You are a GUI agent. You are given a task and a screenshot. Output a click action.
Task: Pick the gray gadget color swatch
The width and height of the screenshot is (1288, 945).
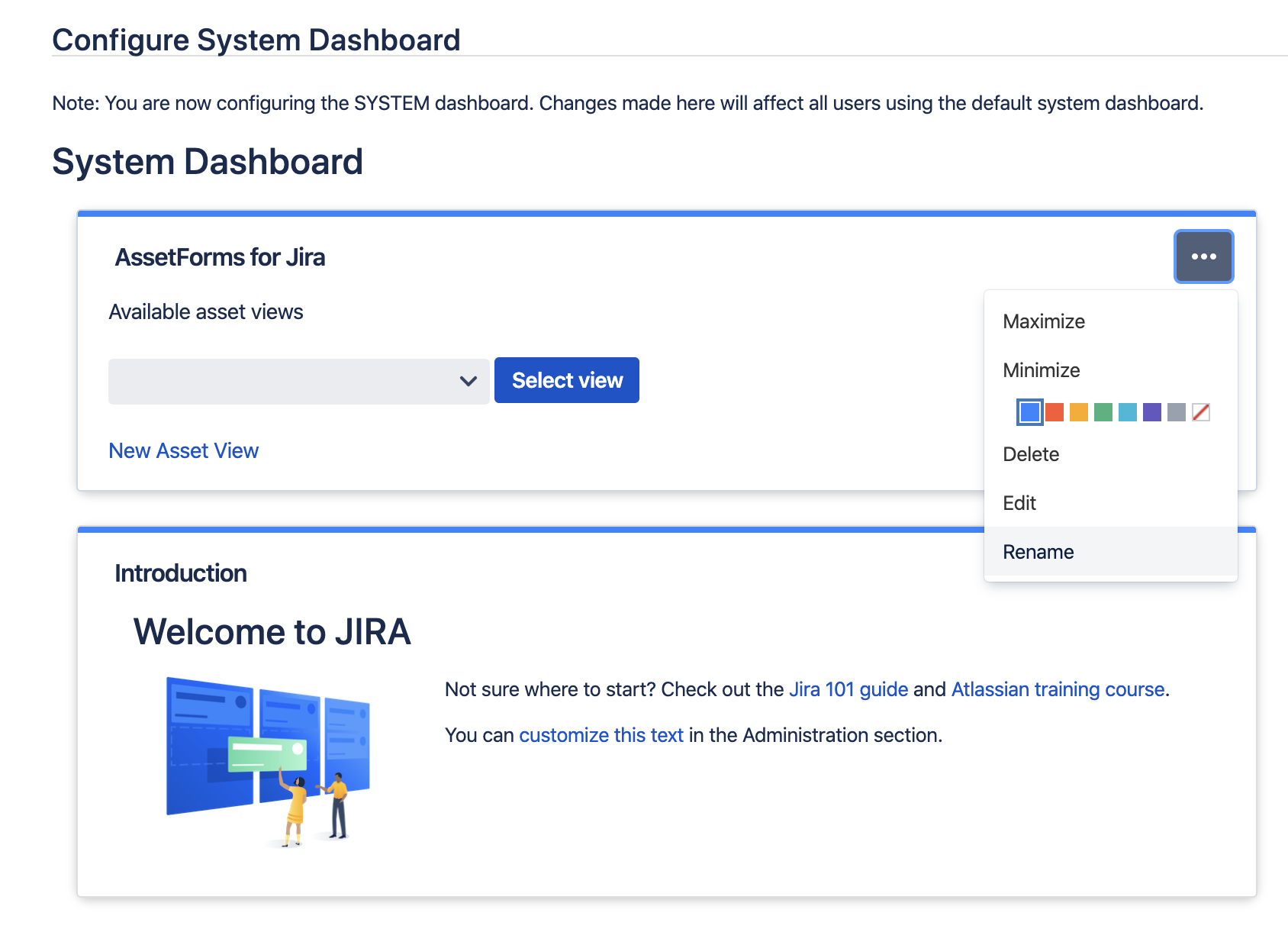click(x=1177, y=412)
